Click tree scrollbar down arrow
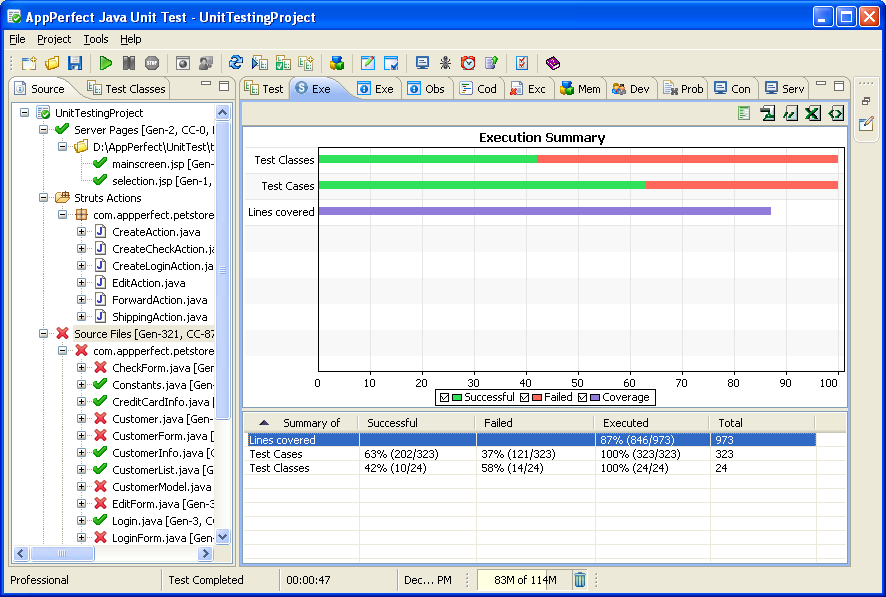The image size is (886, 597). coord(223,537)
